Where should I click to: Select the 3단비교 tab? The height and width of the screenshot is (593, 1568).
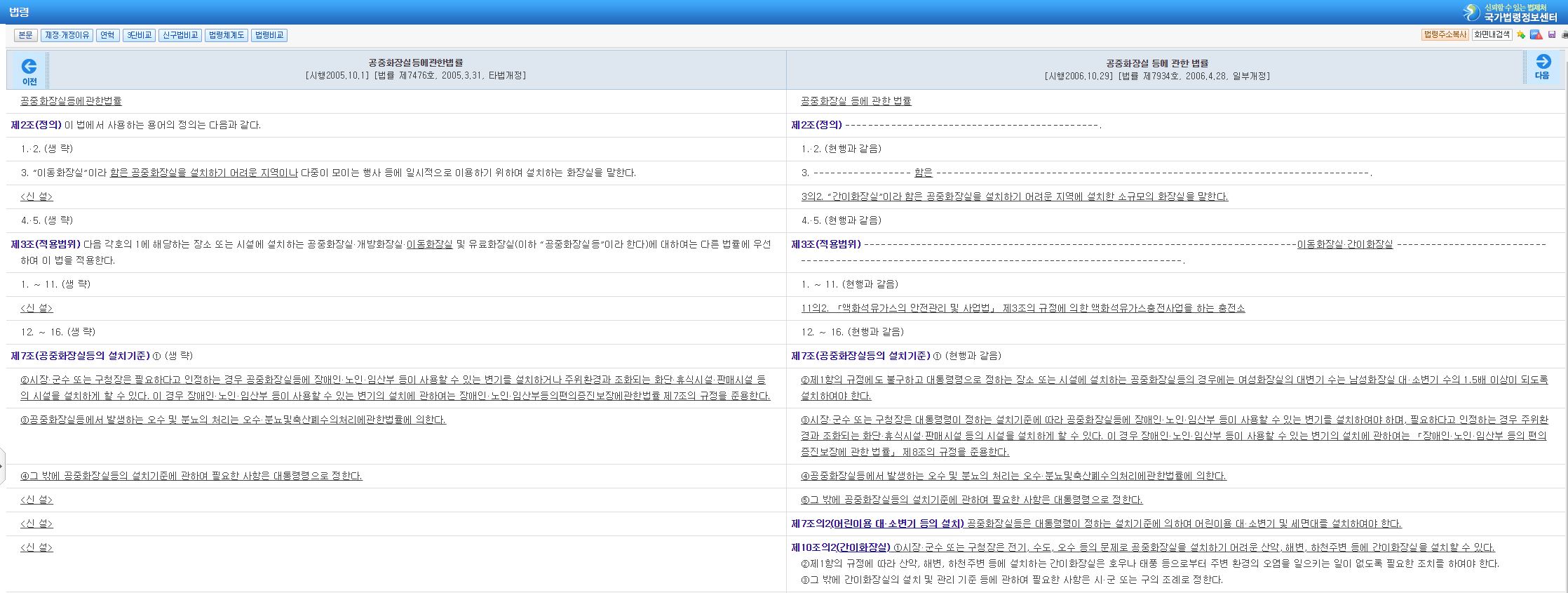pos(139,35)
